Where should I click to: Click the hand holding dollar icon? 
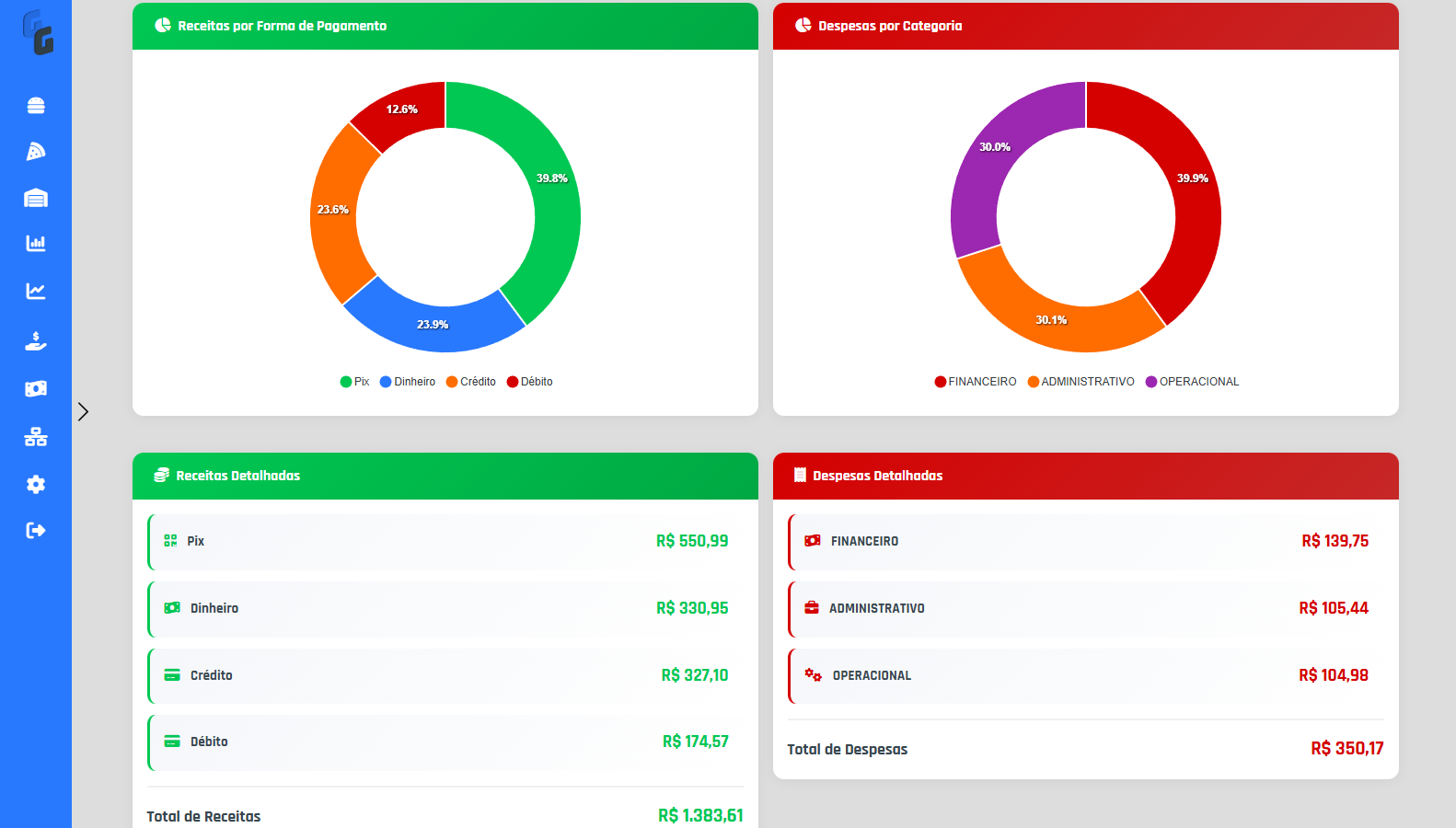click(36, 341)
